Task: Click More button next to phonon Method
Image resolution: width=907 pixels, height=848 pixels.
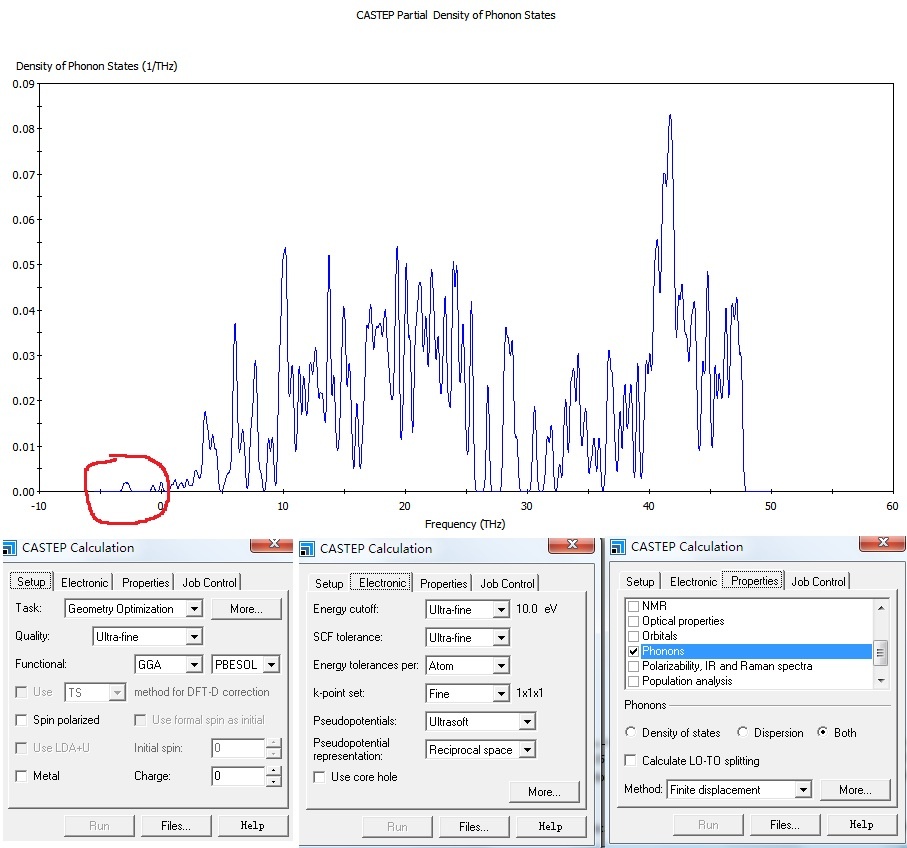Action: 855,790
